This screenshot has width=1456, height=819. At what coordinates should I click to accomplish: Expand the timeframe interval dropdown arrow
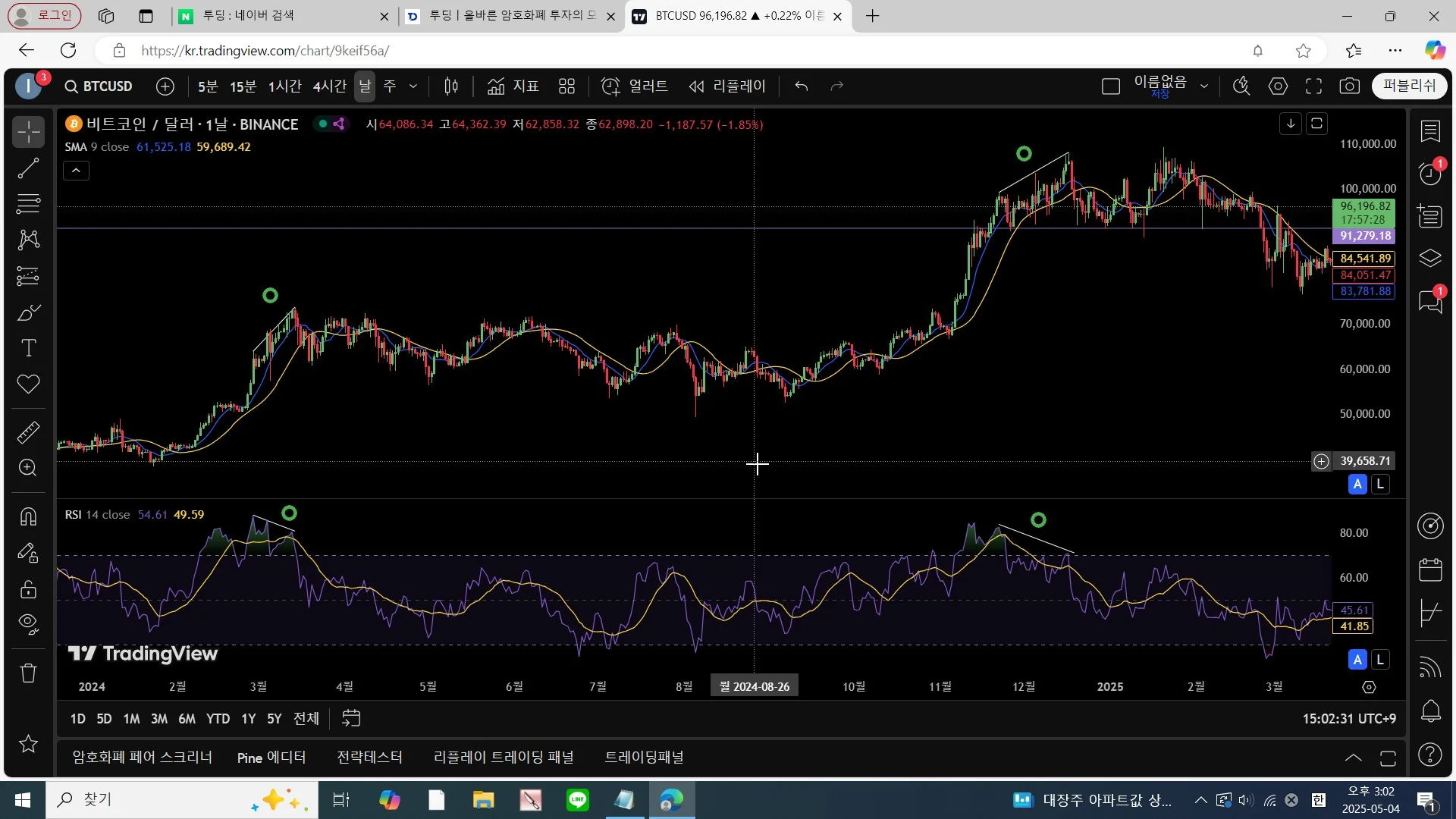click(x=413, y=86)
